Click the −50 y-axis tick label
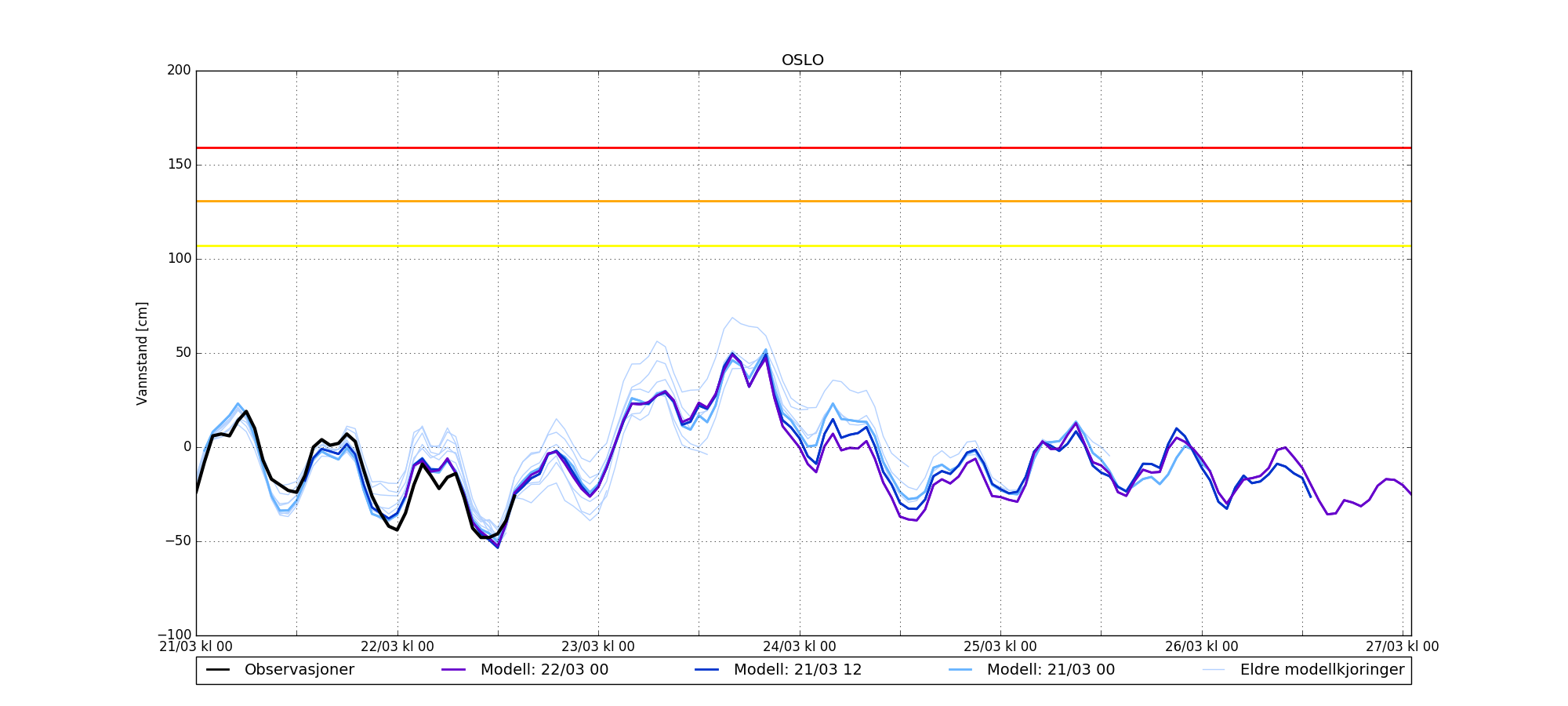The width and height of the screenshot is (1568, 706). [178, 541]
